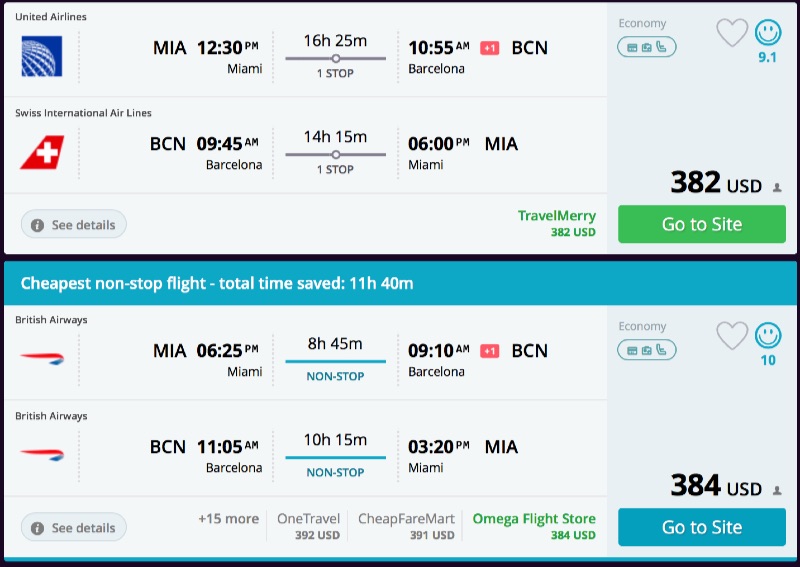Go to Site for the 382 USD fare

point(701,224)
